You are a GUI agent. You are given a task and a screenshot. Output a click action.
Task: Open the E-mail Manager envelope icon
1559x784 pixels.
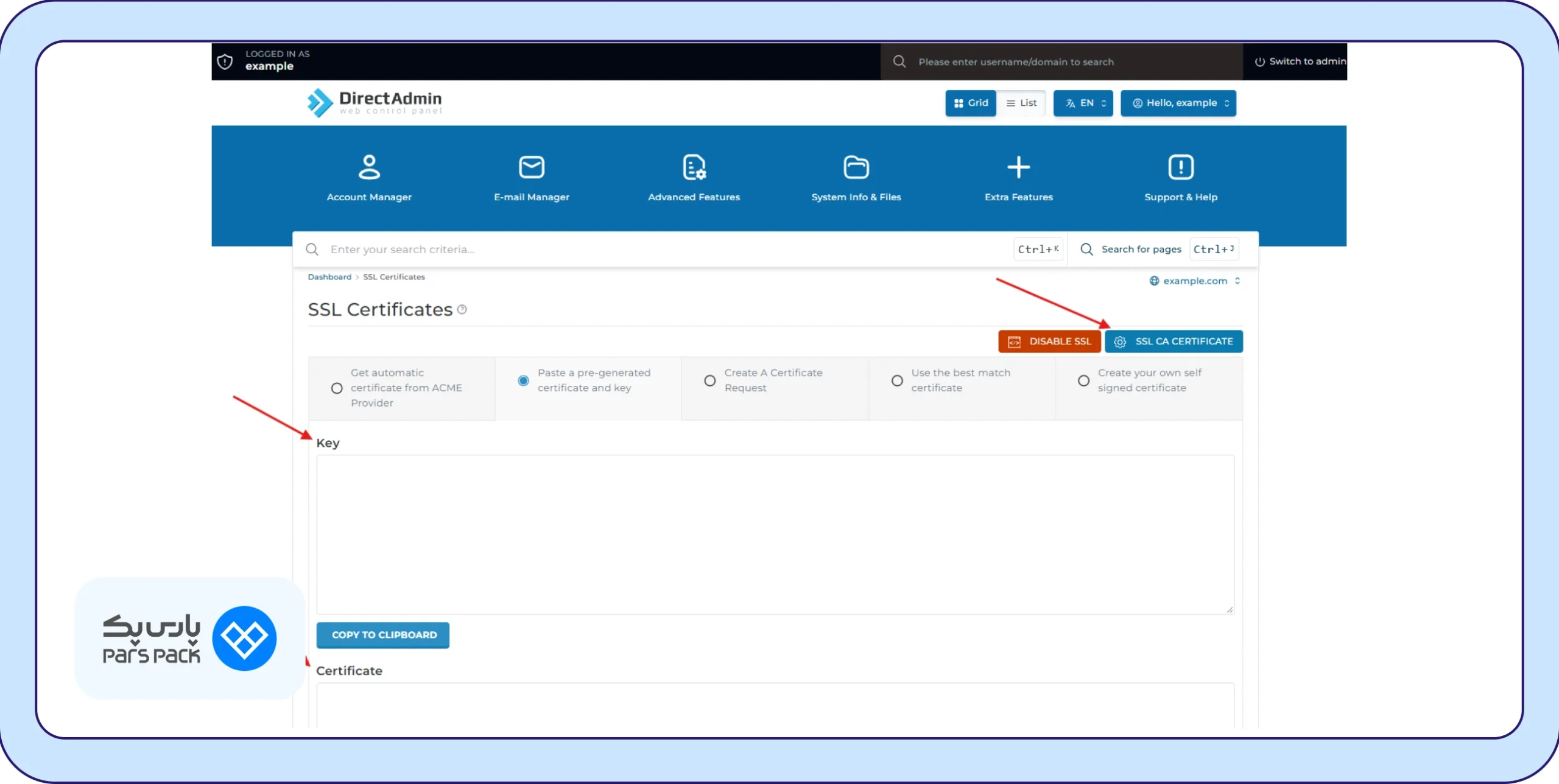coord(532,167)
